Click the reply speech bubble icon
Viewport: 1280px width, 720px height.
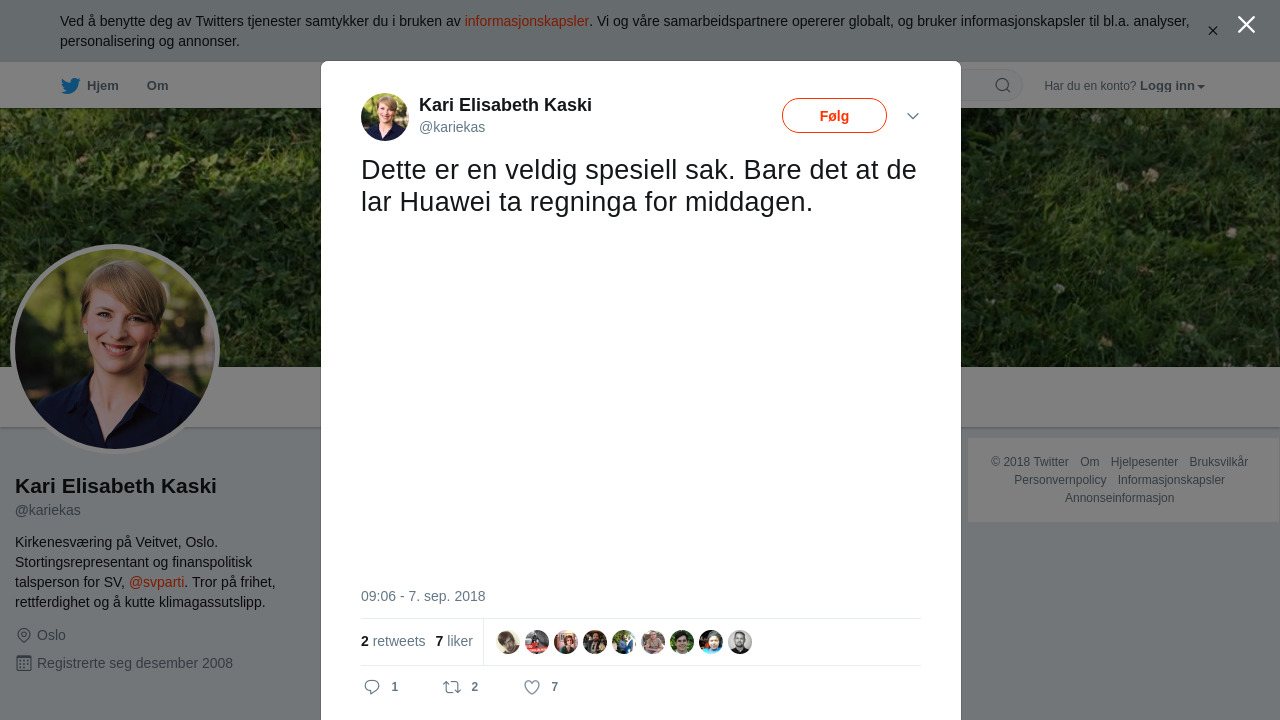point(372,687)
